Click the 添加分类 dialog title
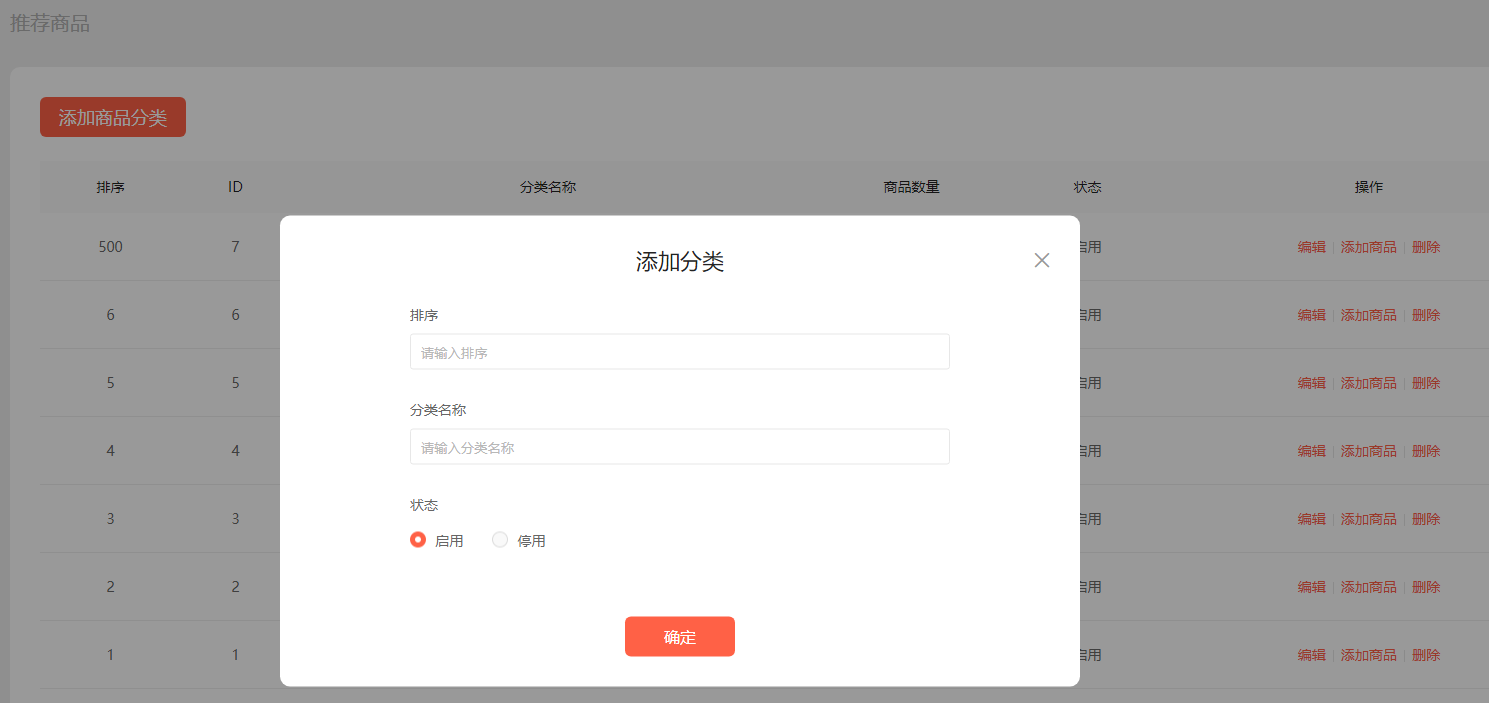Viewport: 1489px width, 703px height. coord(680,262)
